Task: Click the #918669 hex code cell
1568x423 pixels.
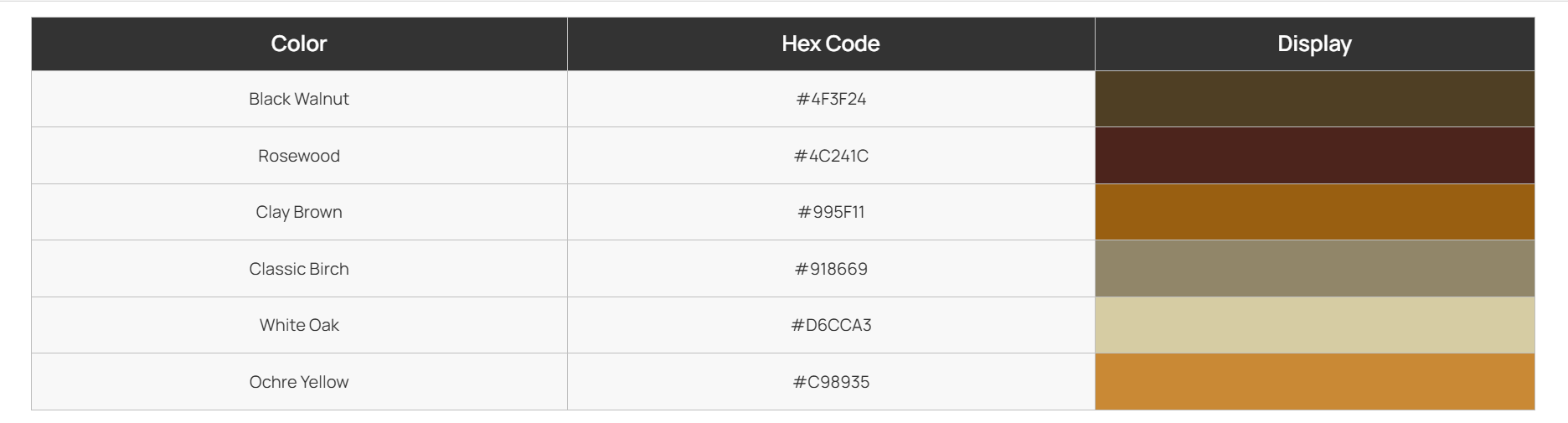Action: [831, 269]
